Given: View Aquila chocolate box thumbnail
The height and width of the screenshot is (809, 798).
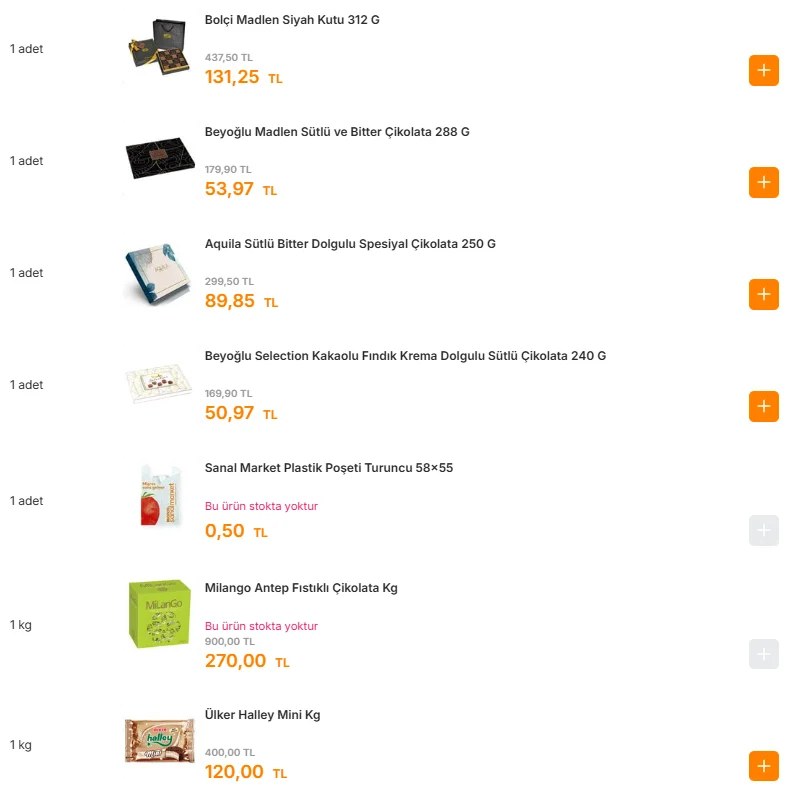Looking at the screenshot, I should [x=160, y=271].
